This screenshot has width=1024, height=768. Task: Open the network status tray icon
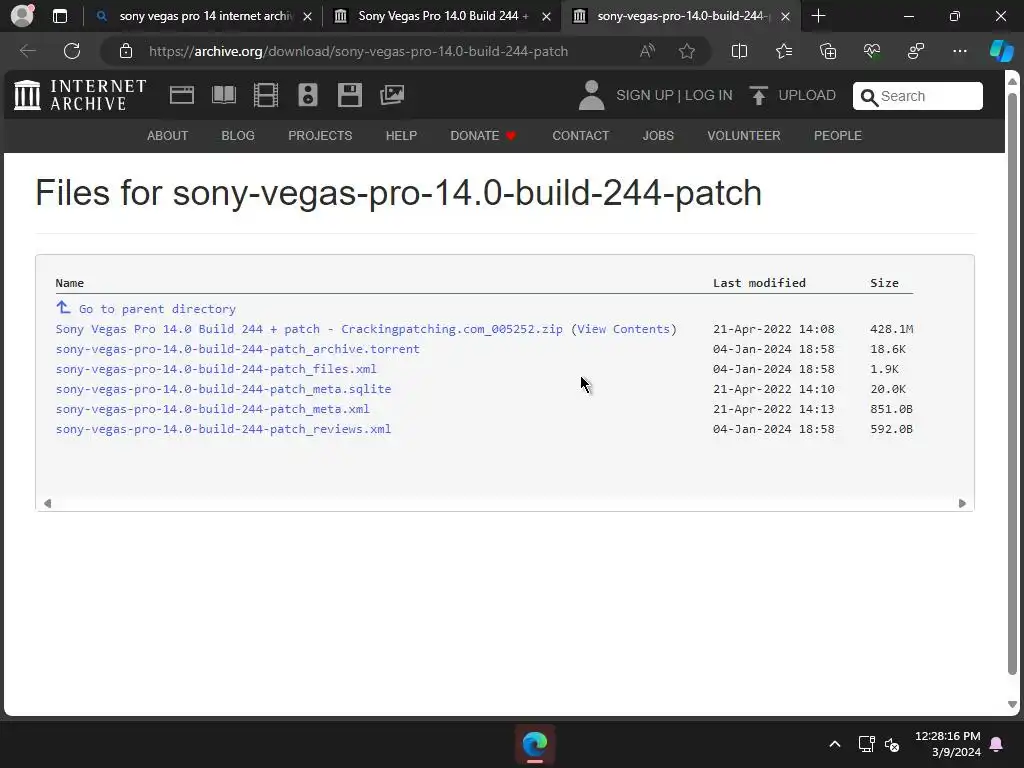867,744
